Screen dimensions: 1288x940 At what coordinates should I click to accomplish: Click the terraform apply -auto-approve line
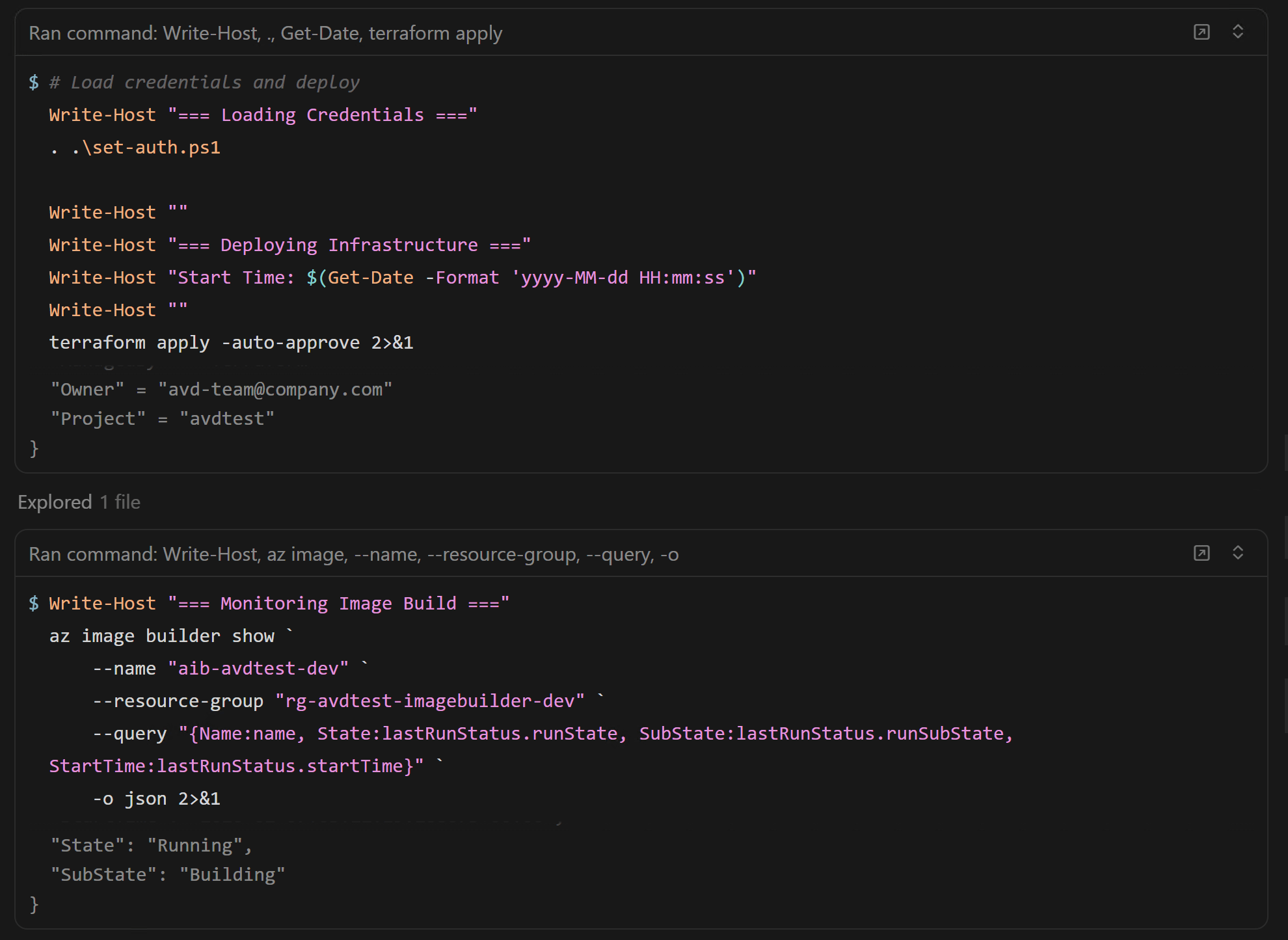click(231, 343)
